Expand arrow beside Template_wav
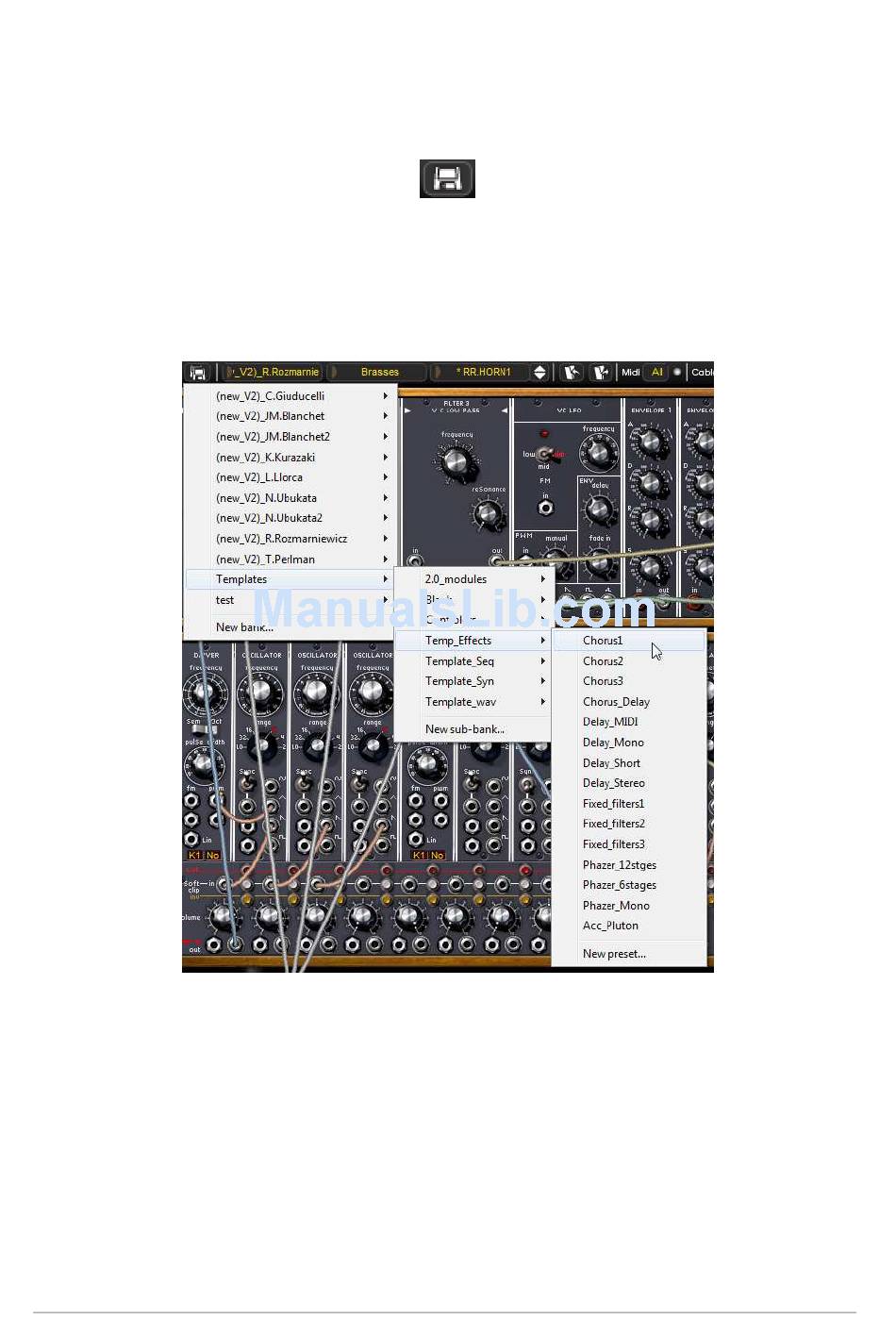This screenshot has height=1319, width=896. point(542,702)
